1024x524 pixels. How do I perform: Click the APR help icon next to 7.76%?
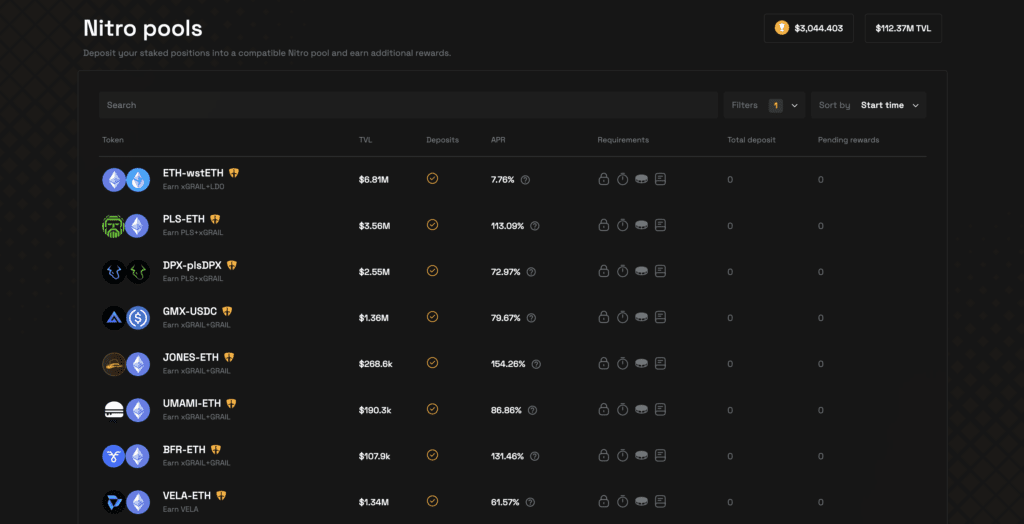coord(525,180)
